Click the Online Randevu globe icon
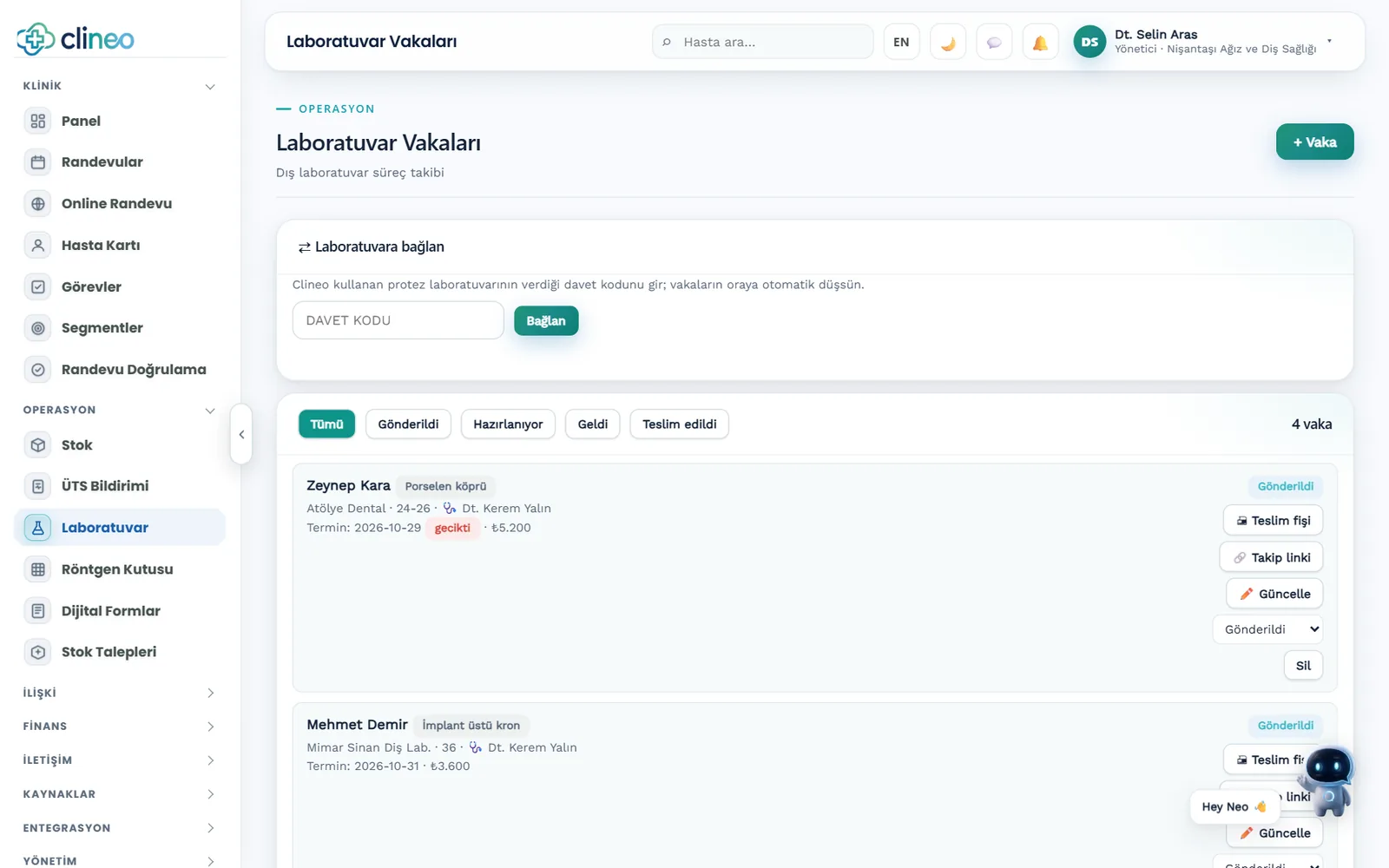 coord(38,203)
